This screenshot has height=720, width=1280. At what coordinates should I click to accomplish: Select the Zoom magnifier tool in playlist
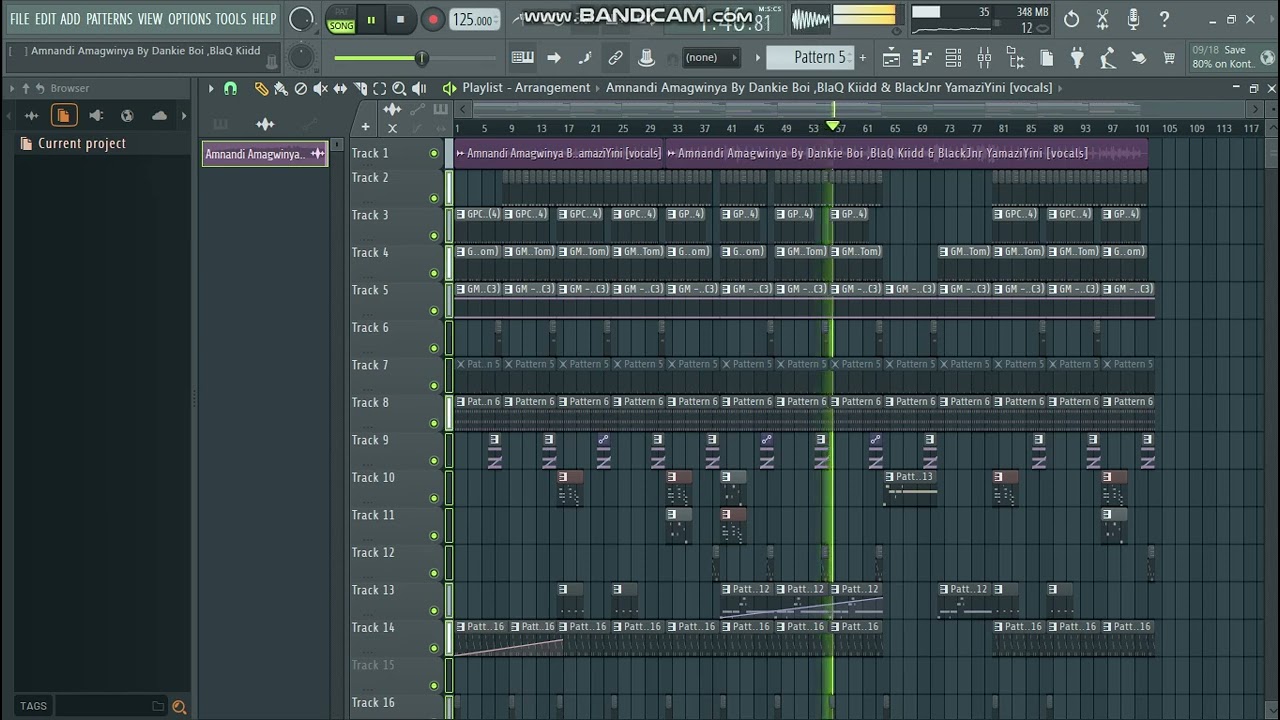tap(399, 88)
